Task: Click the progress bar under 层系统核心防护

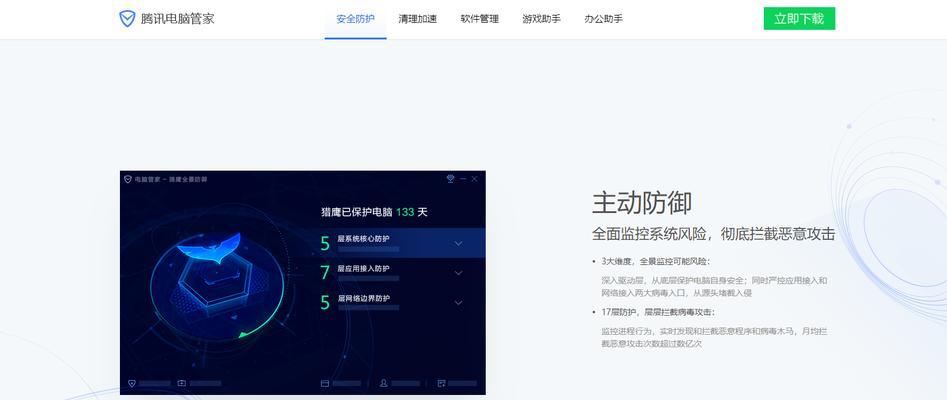Action: tap(368, 248)
